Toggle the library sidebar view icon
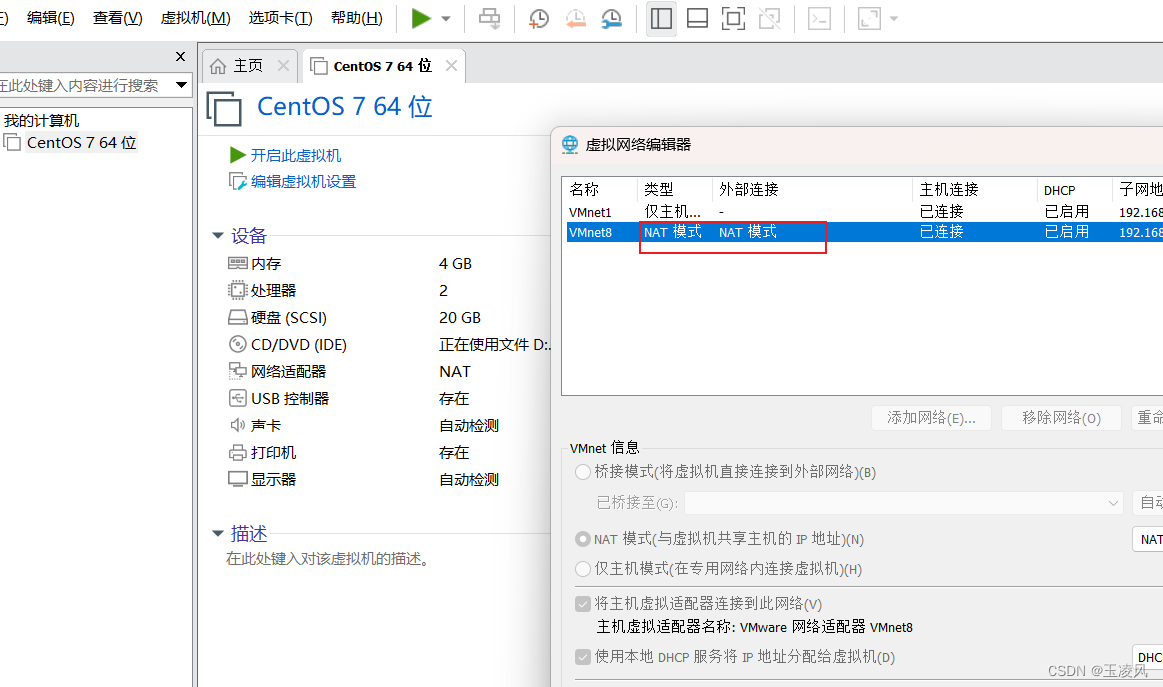This screenshot has width=1163, height=687. point(661,19)
